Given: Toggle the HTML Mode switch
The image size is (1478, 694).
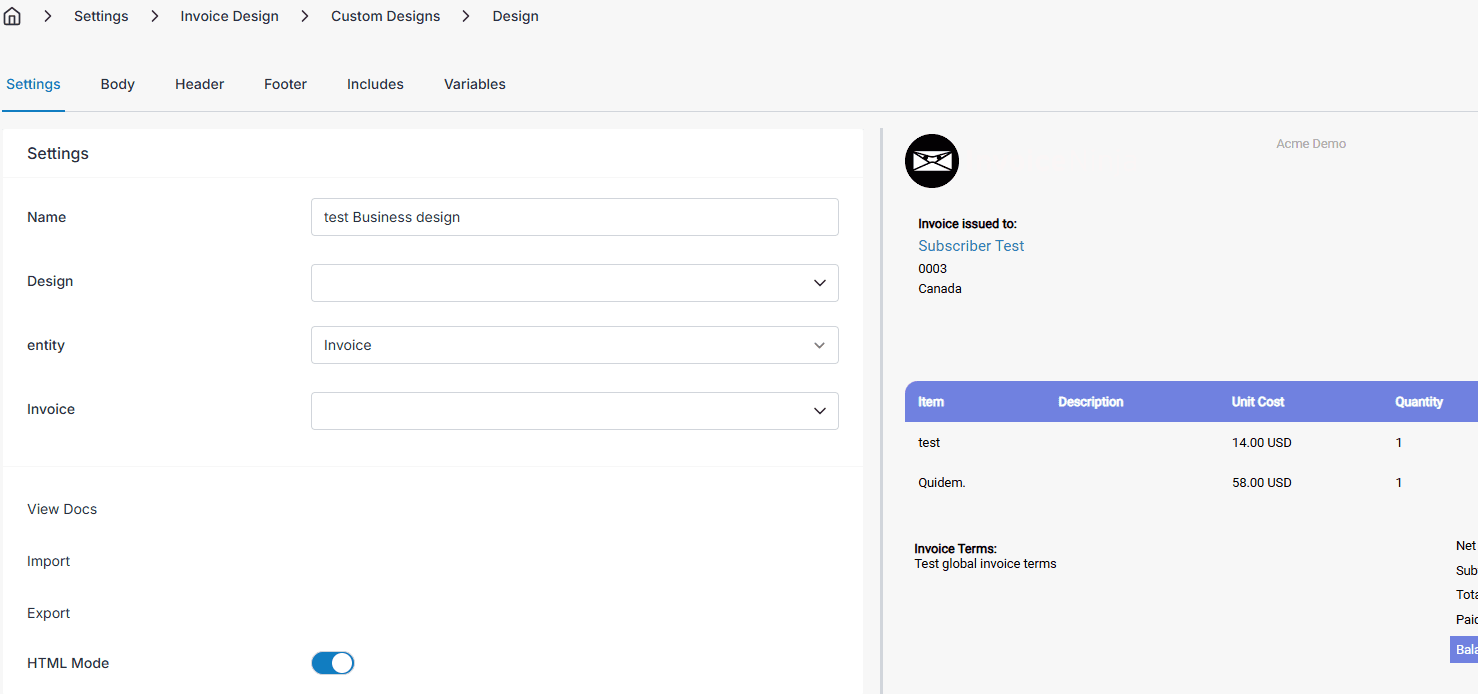Looking at the screenshot, I should [x=333, y=663].
